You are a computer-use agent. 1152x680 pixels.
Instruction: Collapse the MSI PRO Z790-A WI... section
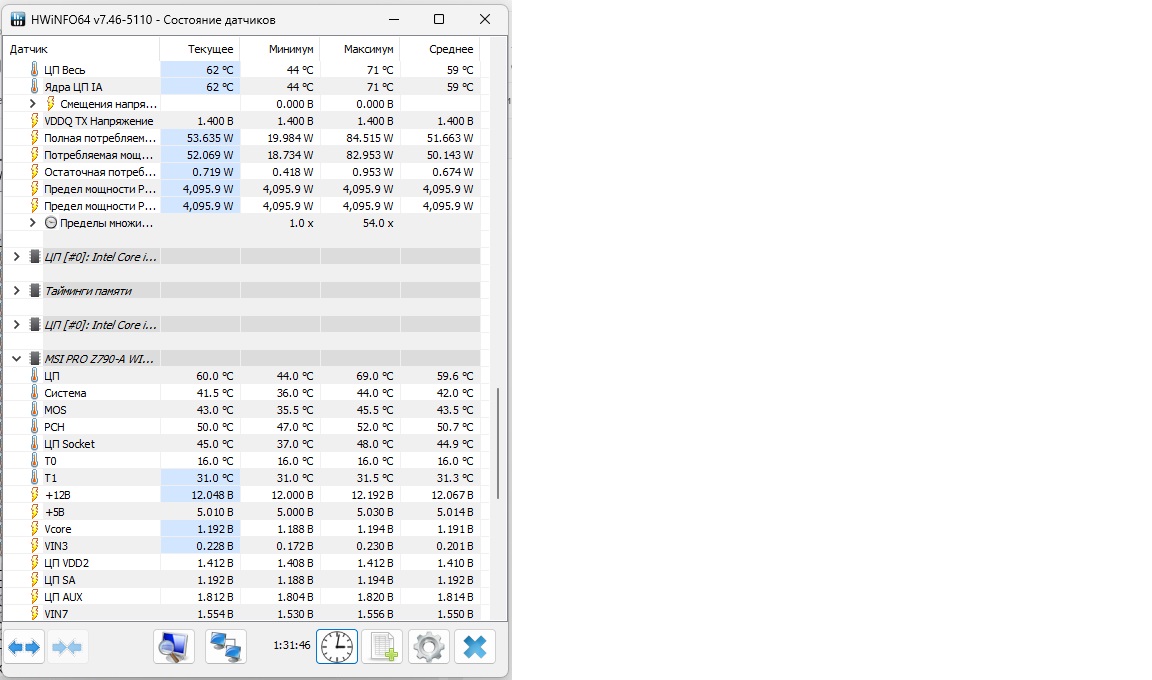pos(16,359)
